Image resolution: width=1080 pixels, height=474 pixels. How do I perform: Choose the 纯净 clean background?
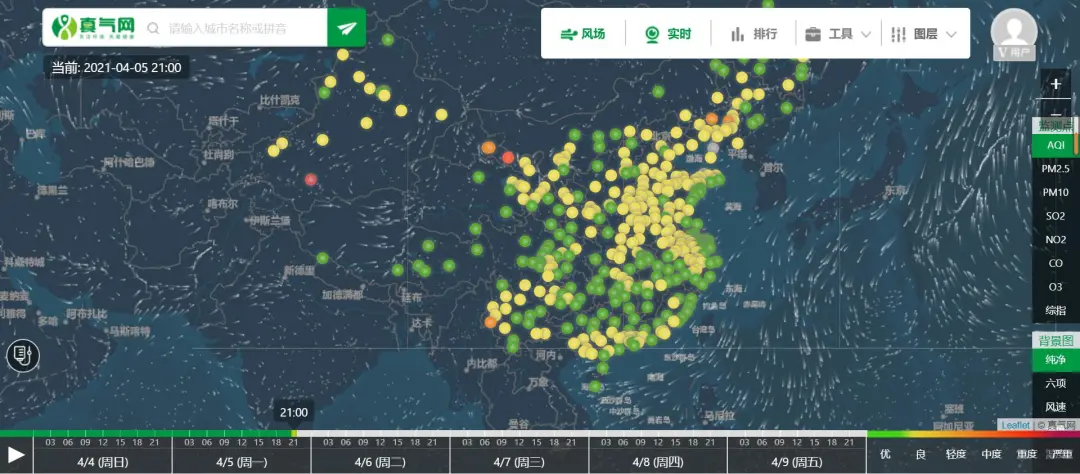1056,360
